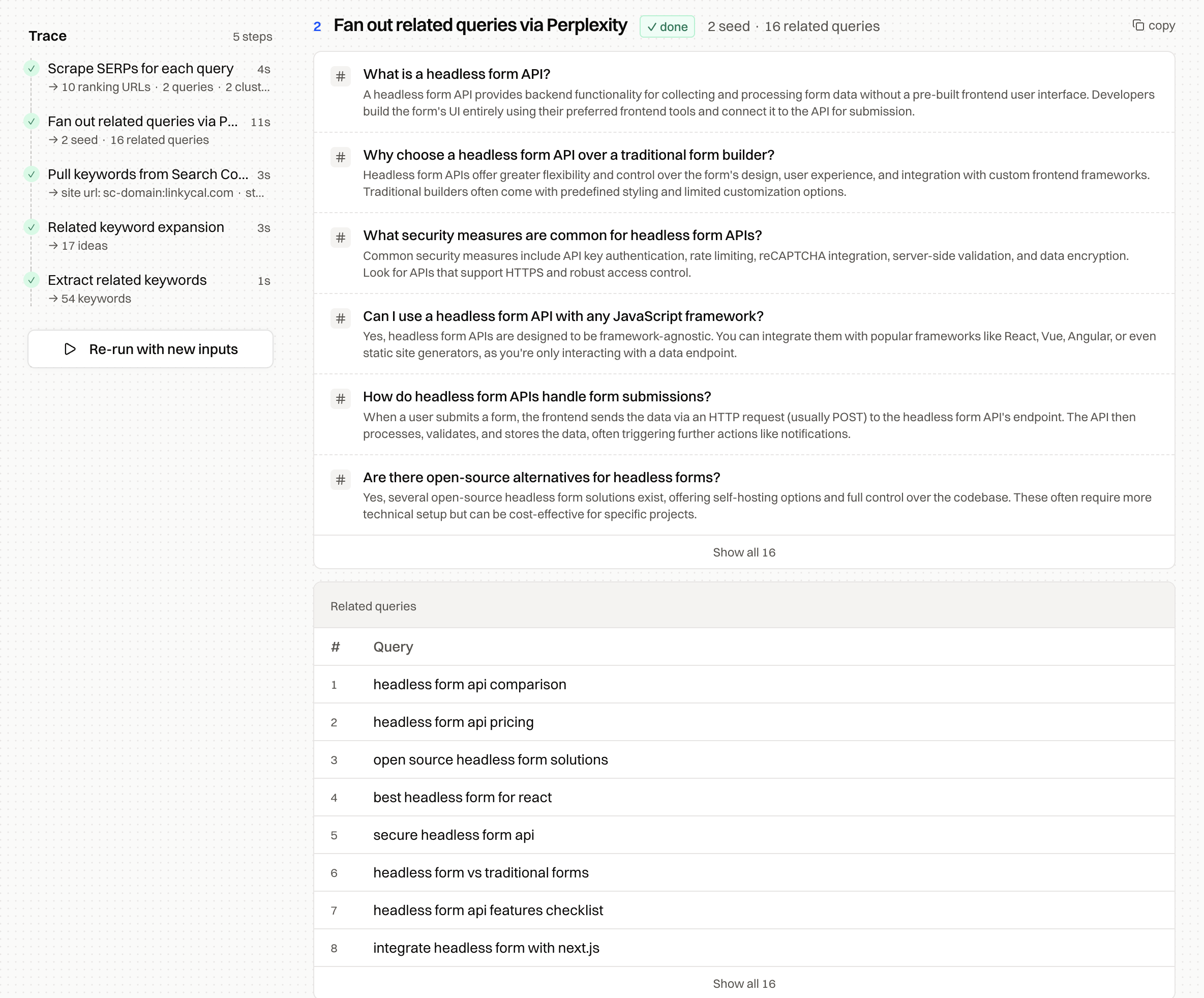This screenshot has width=1204, height=998.
Task: Click 'Re-run with new inputs' button
Action: coord(150,349)
